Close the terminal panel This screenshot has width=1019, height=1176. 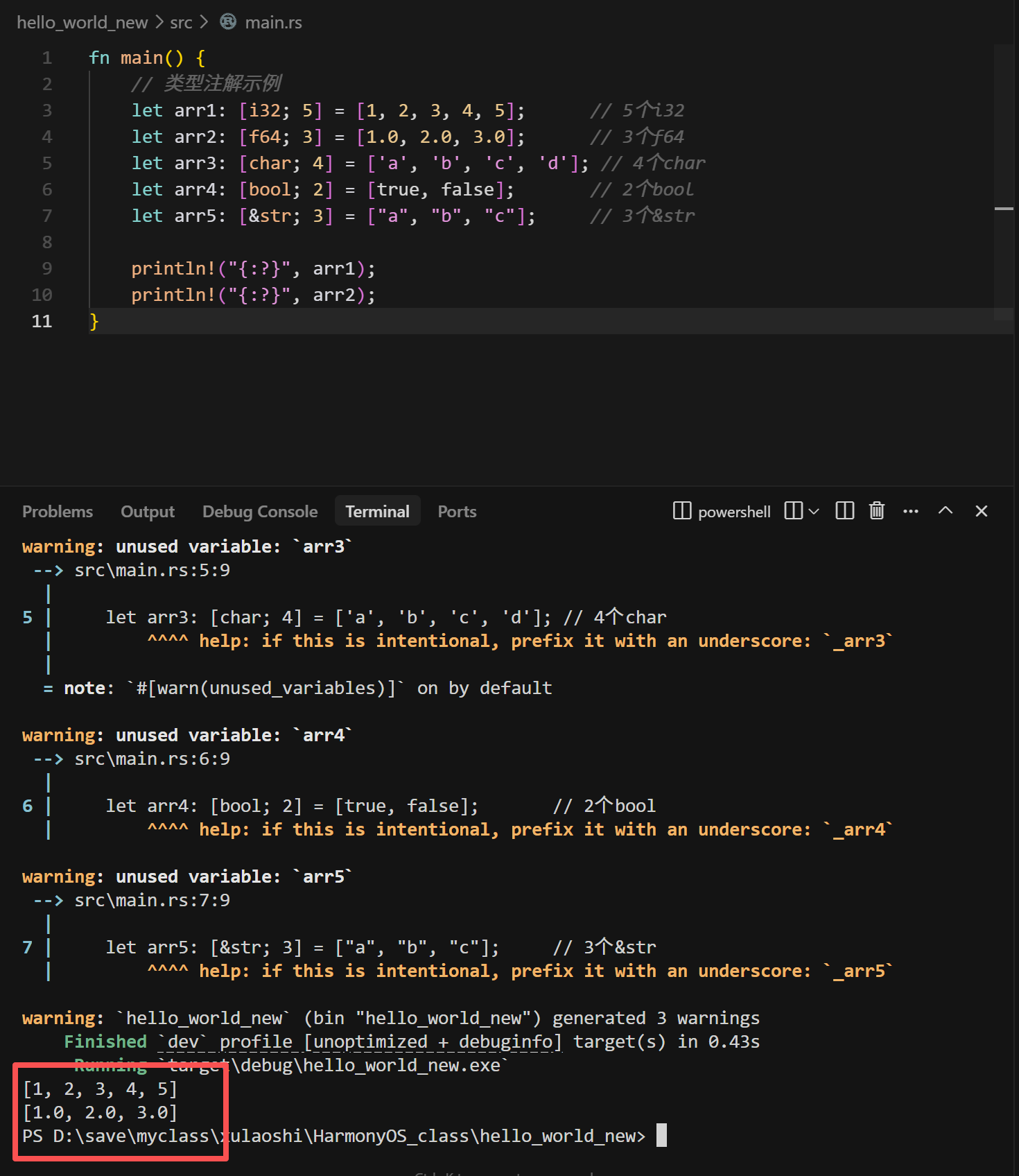[x=982, y=511]
